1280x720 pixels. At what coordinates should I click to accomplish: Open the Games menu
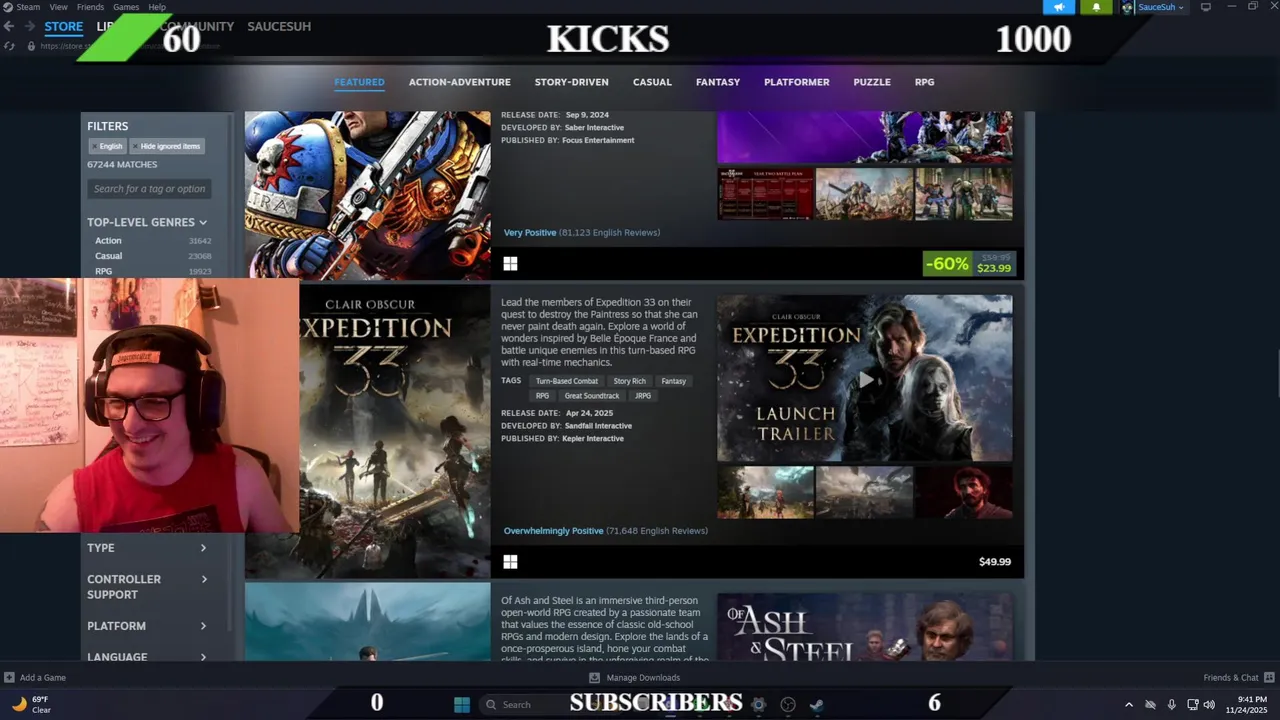coord(126,7)
